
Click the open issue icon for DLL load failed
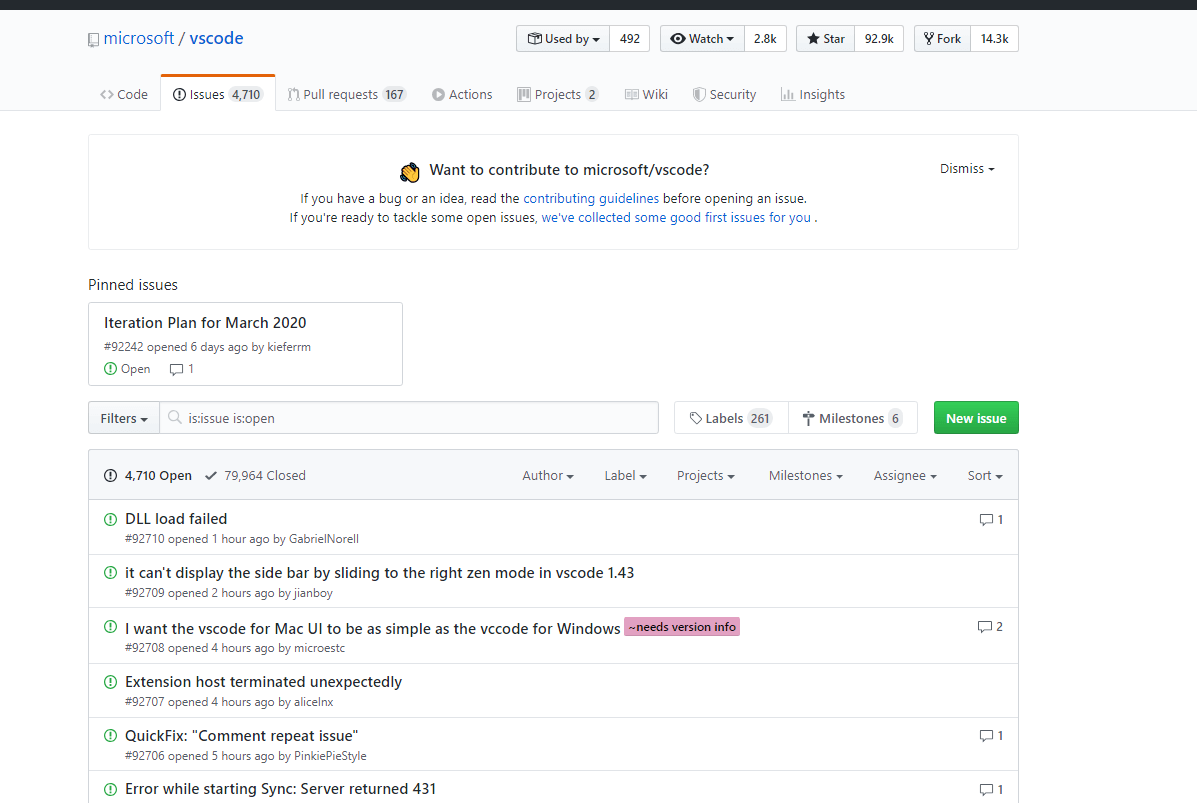coord(110,519)
